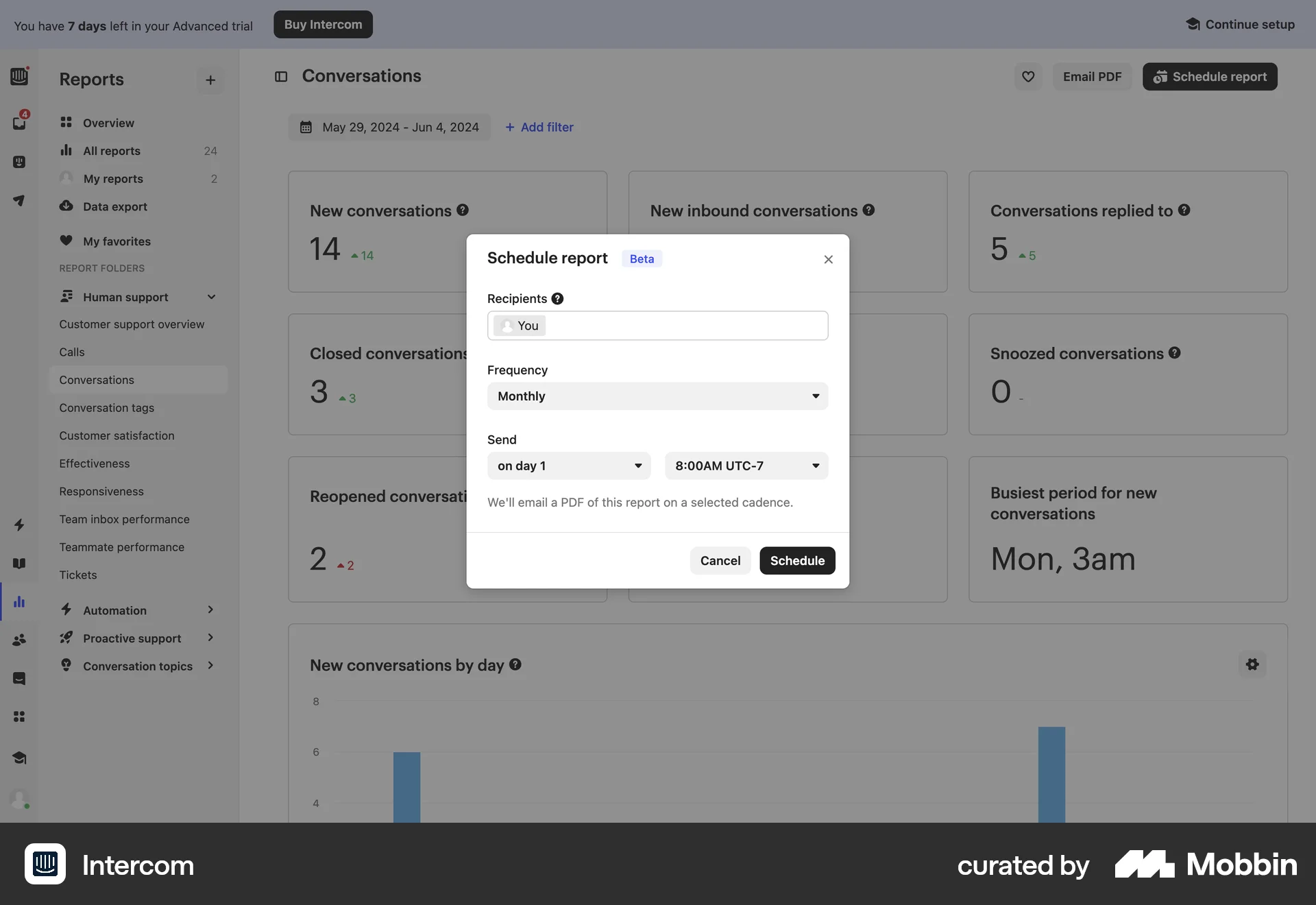Open the Frequency dropdown set to Monthly
Image resolution: width=1316 pixels, height=905 pixels.
(657, 396)
